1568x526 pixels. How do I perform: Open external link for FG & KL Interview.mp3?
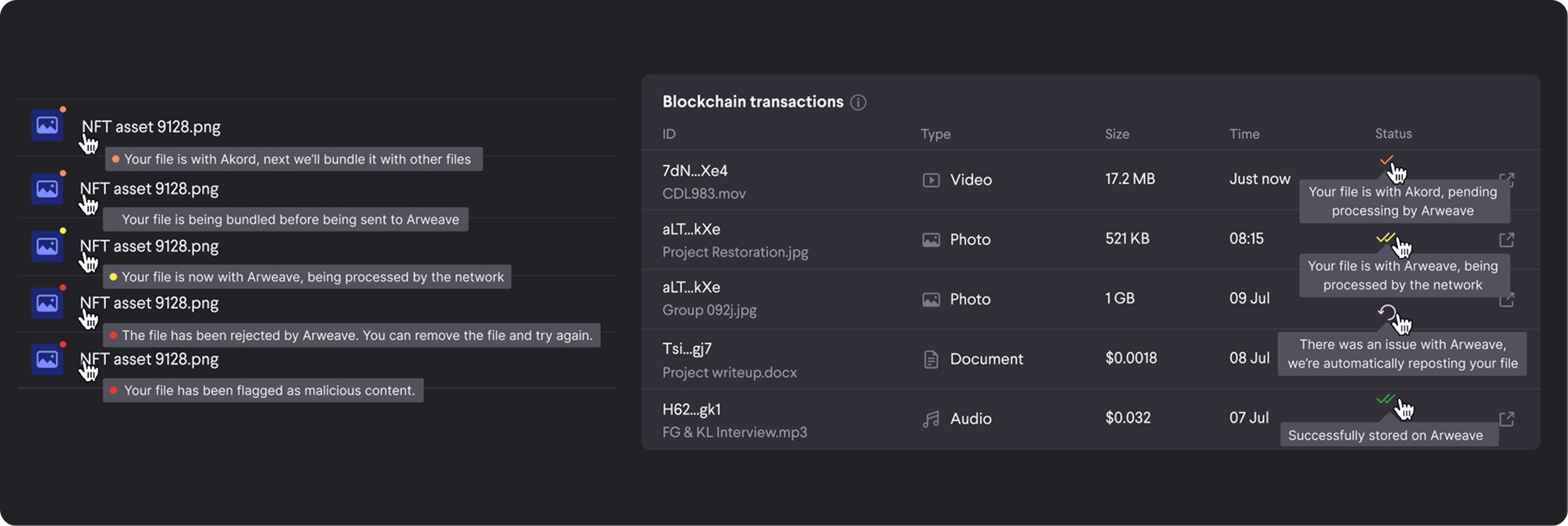pyautogui.click(x=1506, y=419)
